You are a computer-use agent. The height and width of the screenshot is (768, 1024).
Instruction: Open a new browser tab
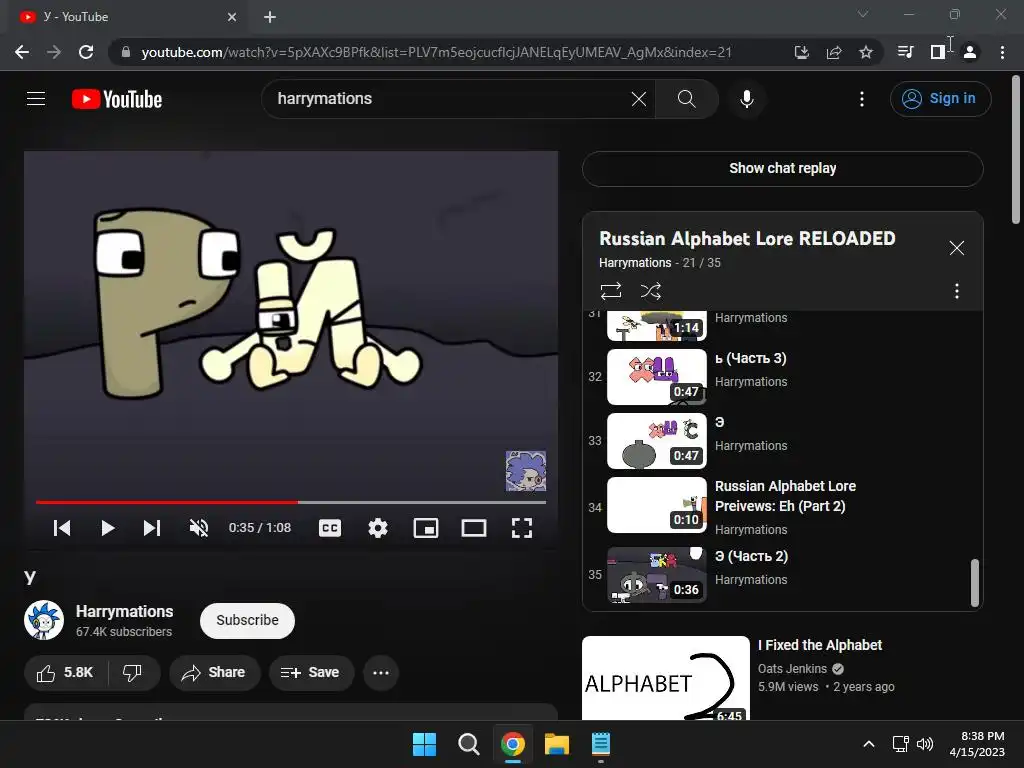click(270, 17)
